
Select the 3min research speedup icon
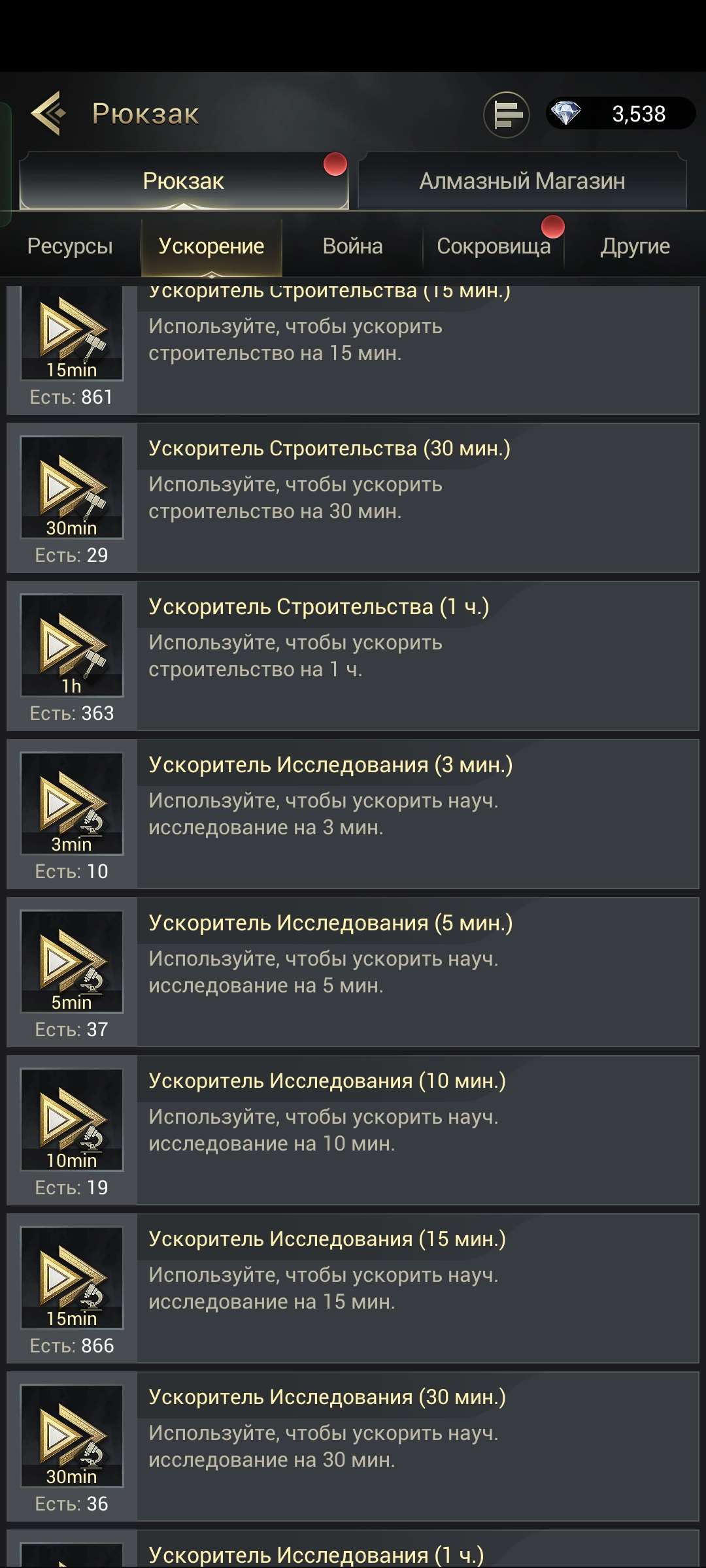coord(72,804)
